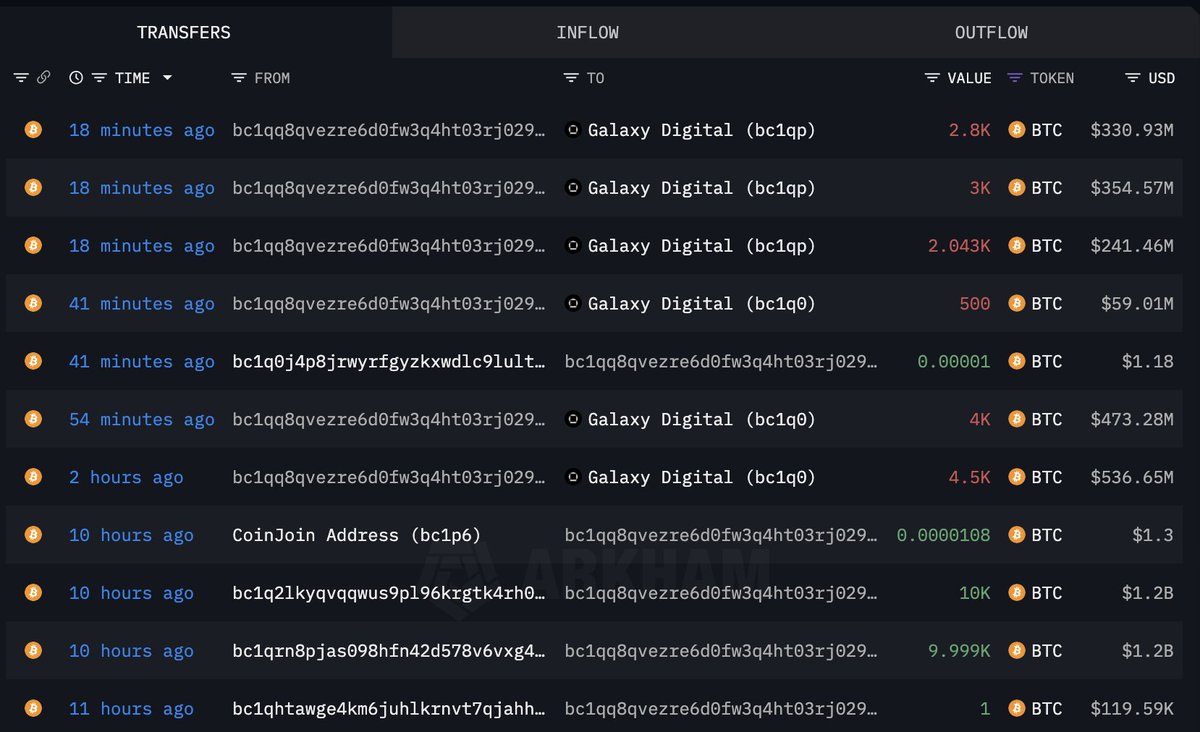Viewport: 1200px width, 732px height.
Task: Select the Bitcoin icon on the first transfer row
Action: 33,130
